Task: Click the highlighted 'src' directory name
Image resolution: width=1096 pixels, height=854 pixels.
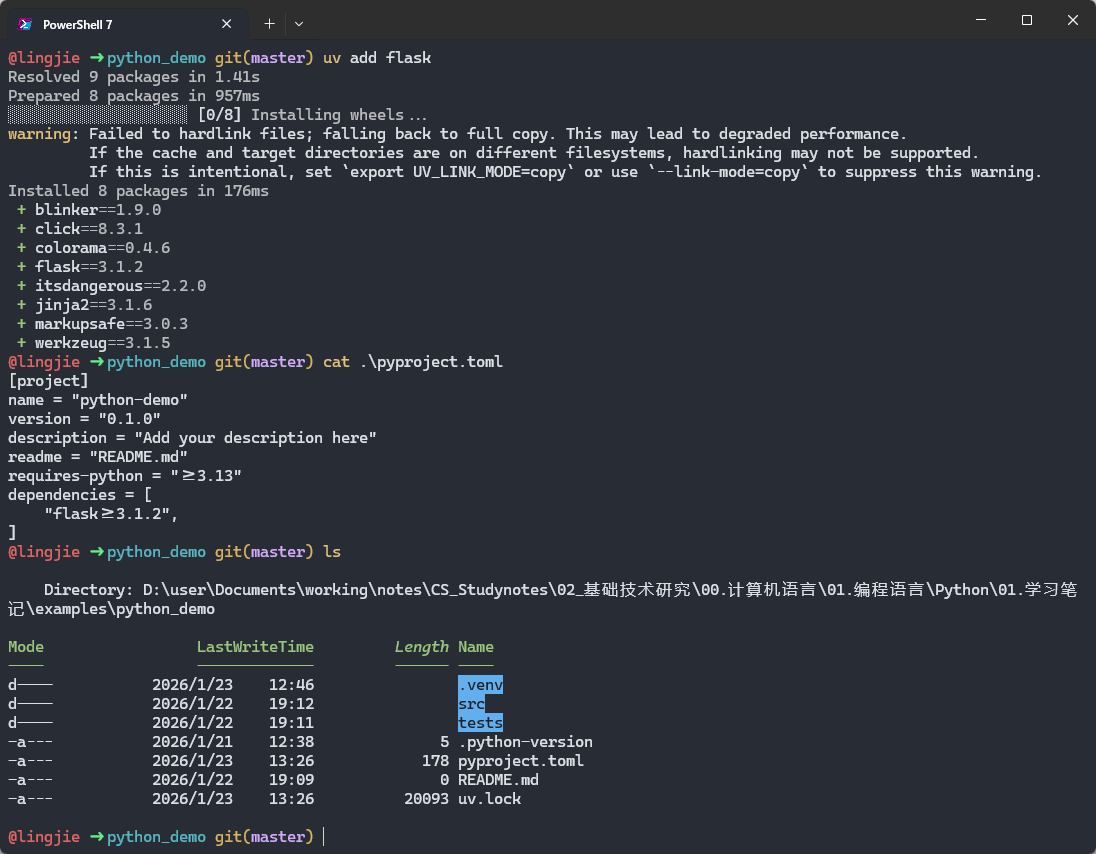Action: 471,704
